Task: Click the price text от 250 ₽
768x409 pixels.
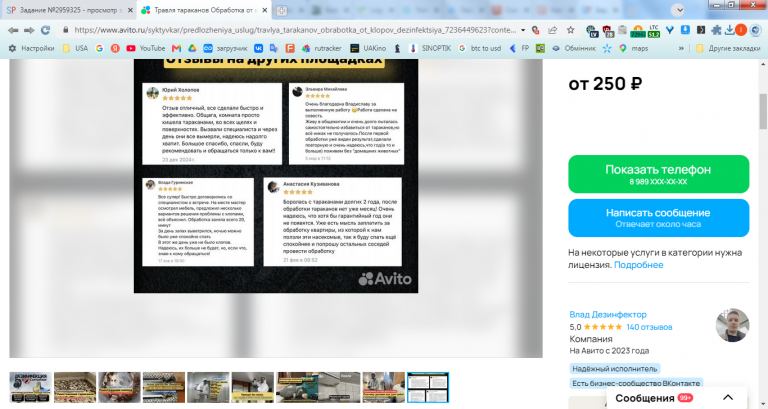Action: point(605,84)
